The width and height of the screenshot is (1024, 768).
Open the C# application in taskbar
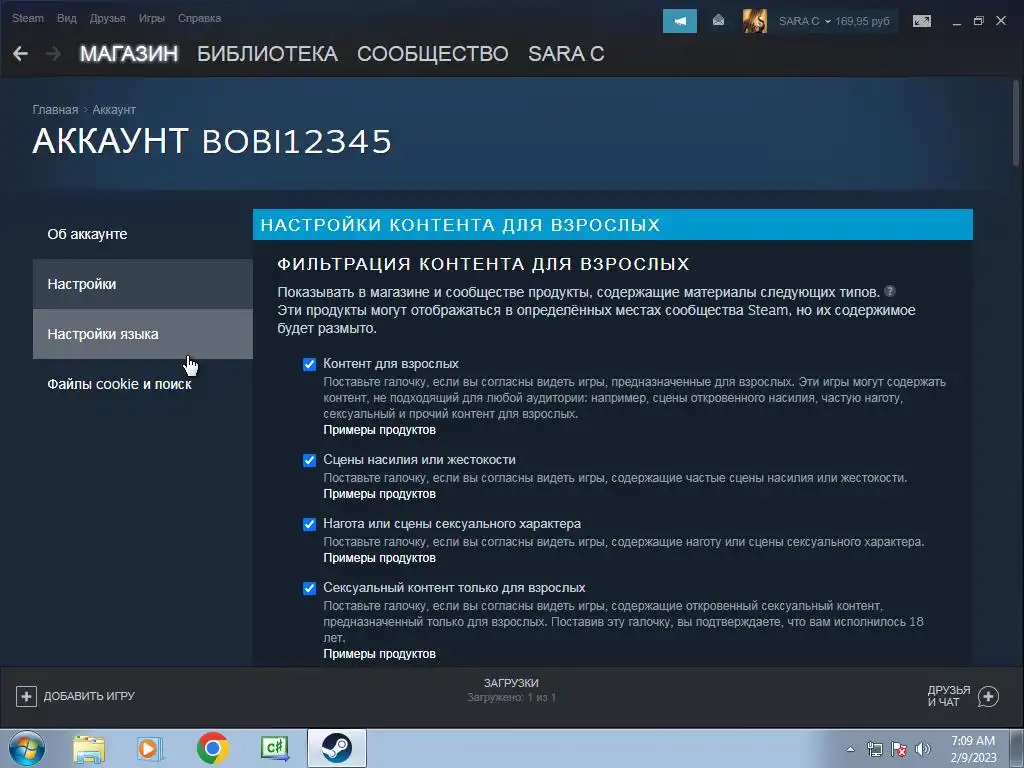[x=274, y=748]
